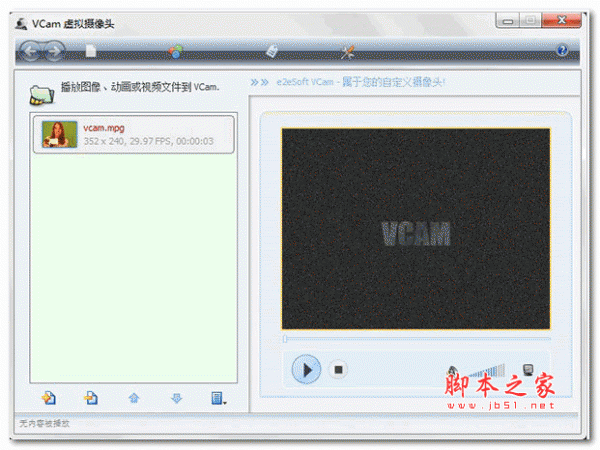Move the playlist item down

click(x=176, y=398)
